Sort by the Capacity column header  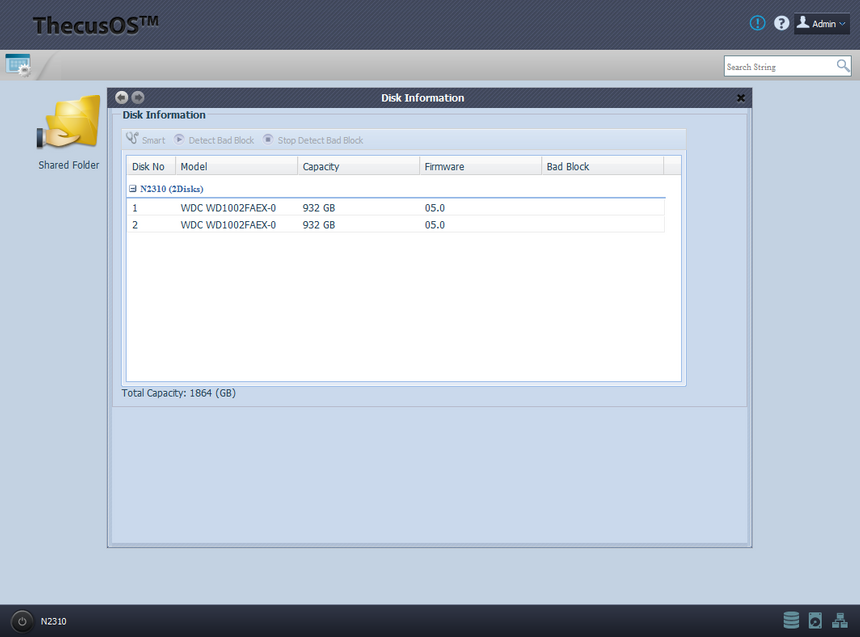tap(357, 166)
